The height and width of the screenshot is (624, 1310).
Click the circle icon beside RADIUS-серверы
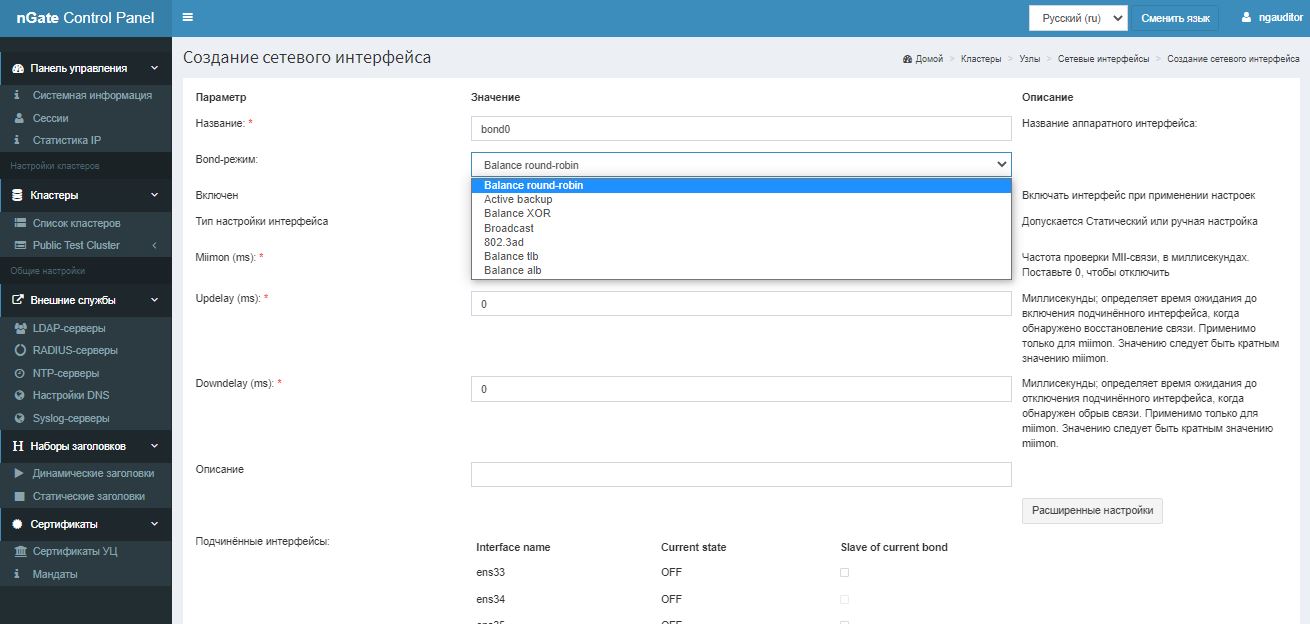[20, 350]
